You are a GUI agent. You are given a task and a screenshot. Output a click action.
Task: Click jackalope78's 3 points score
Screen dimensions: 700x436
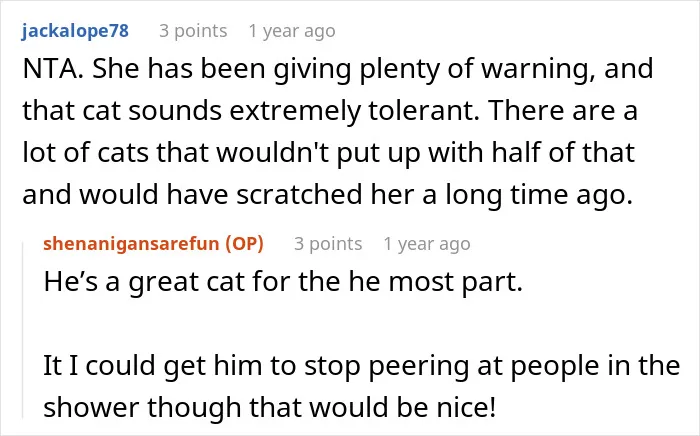pos(193,31)
